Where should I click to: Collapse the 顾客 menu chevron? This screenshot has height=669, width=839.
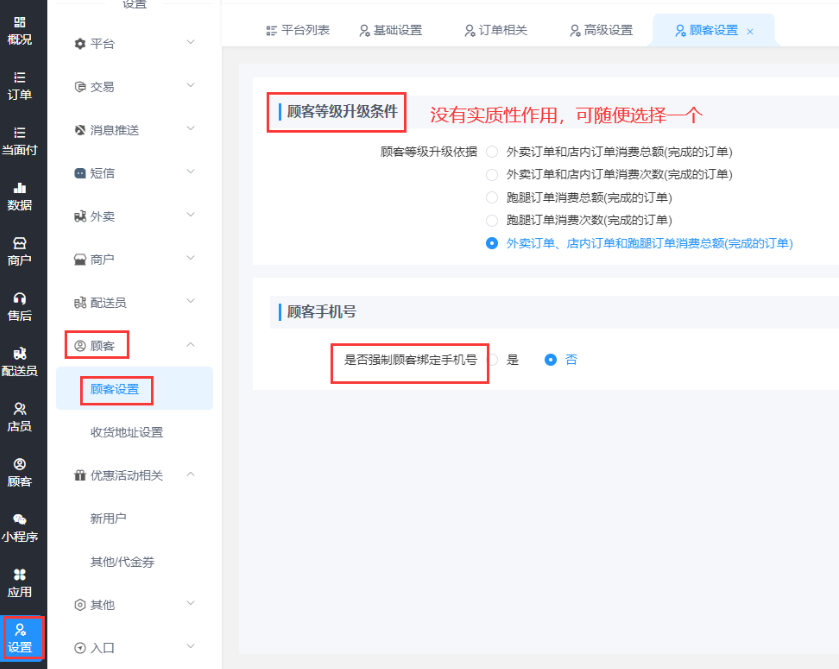[x=190, y=345]
